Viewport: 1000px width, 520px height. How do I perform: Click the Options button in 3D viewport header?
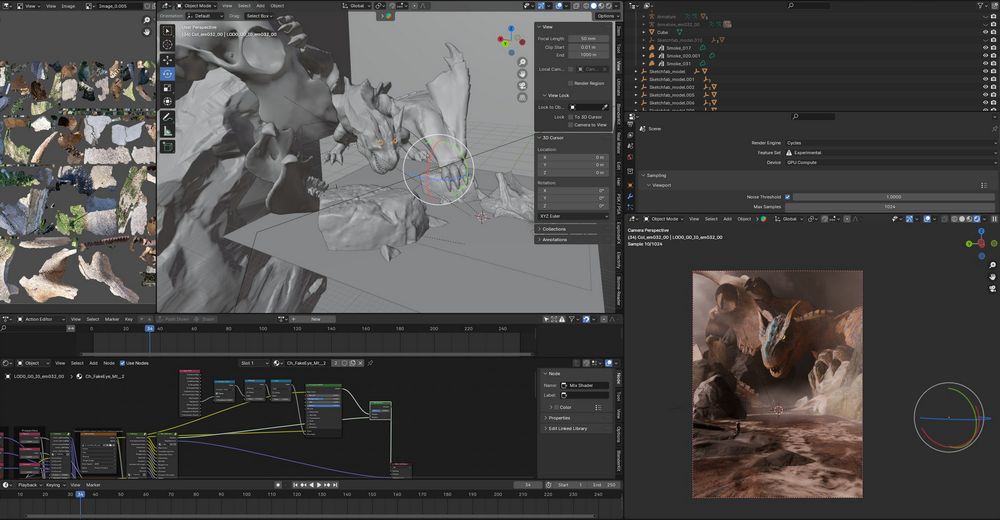coord(606,16)
